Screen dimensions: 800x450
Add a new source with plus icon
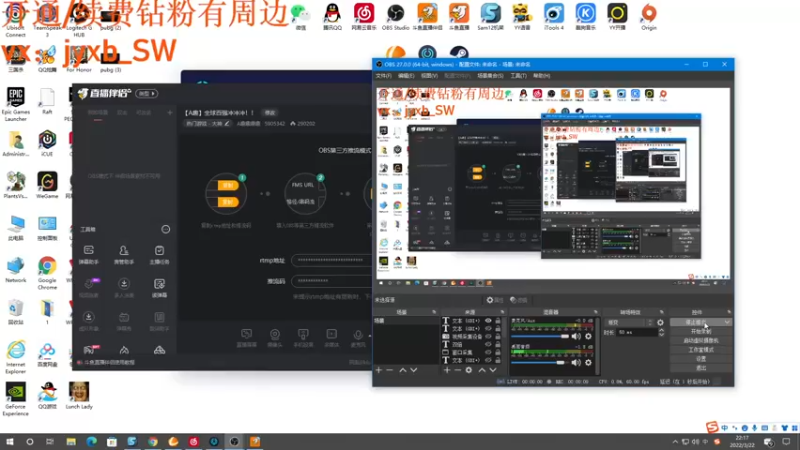click(447, 370)
